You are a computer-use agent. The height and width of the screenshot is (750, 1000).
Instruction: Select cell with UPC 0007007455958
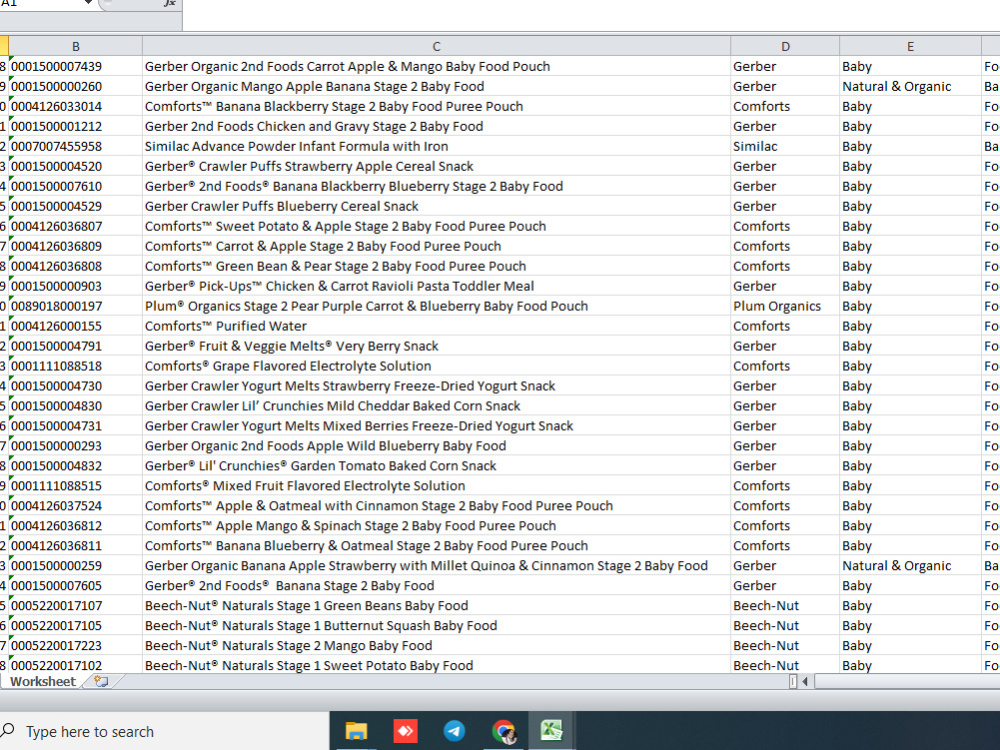tap(75, 146)
